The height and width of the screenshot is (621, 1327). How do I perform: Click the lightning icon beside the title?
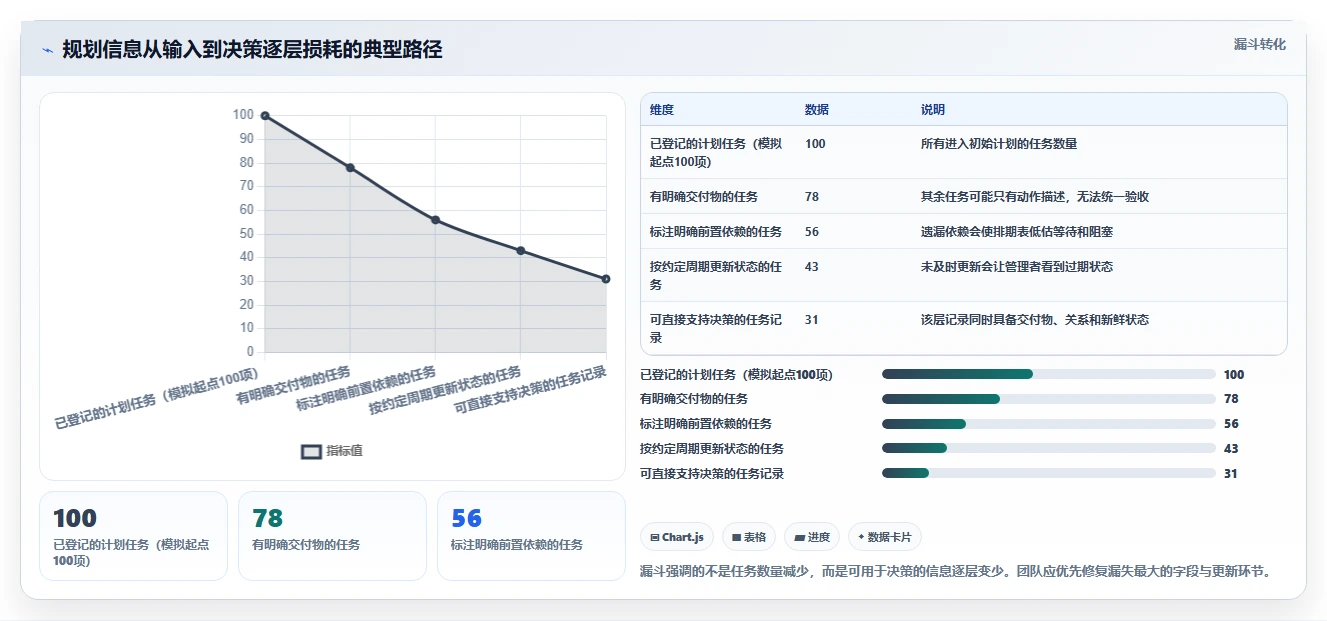pyautogui.click(x=48, y=50)
